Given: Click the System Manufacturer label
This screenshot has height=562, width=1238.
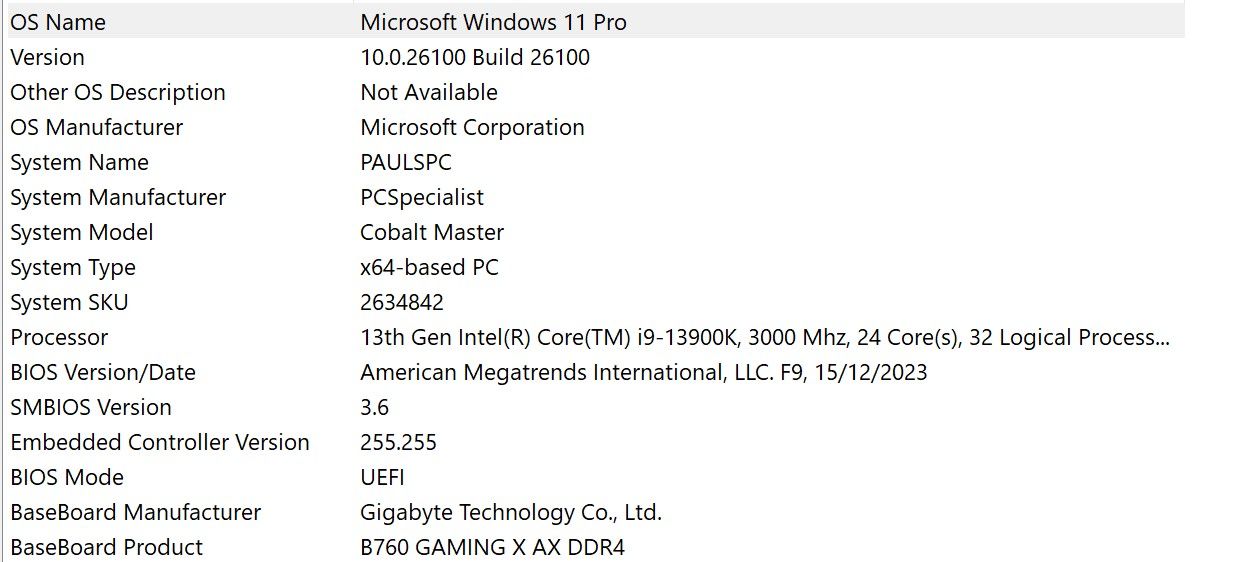Looking at the screenshot, I should pyautogui.click(x=118, y=197).
